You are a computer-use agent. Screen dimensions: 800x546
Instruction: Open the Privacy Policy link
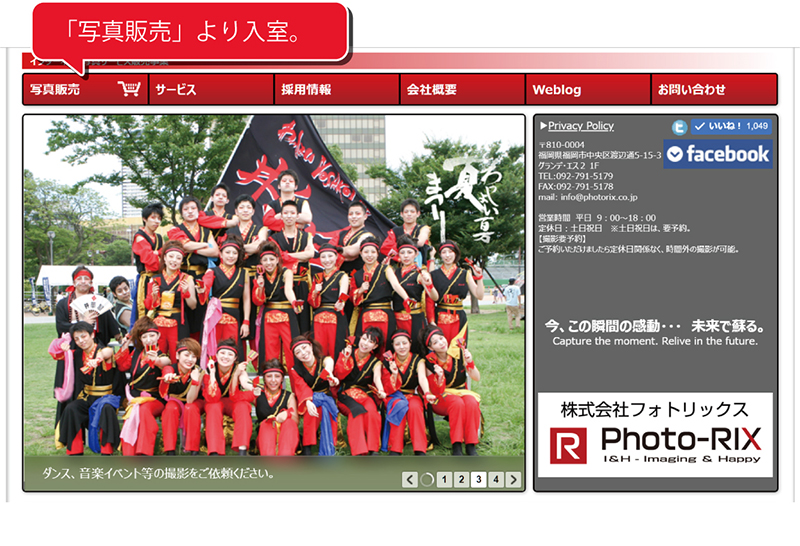click(x=581, y=126)
